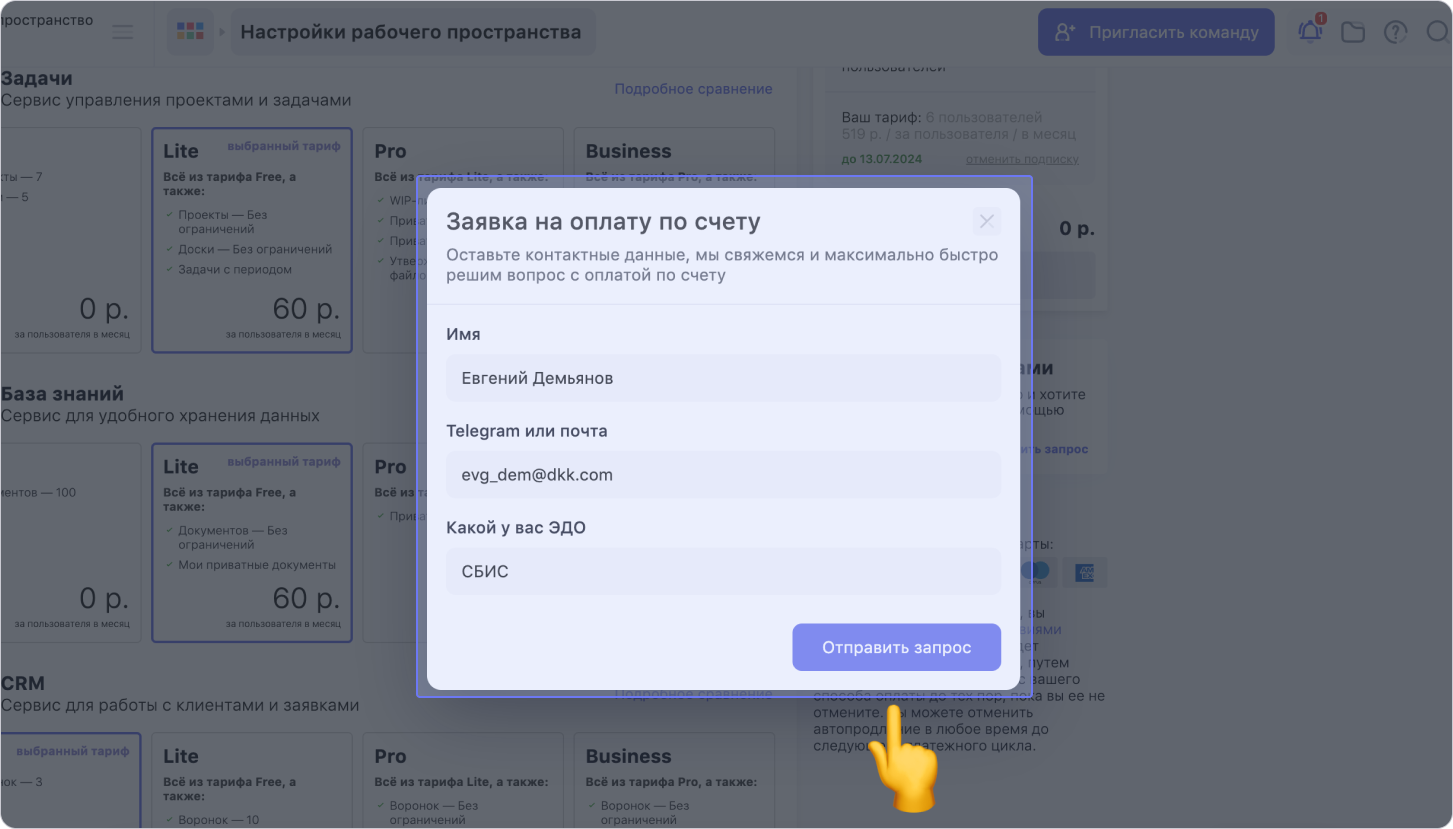
Task: Click the search magnifier icon
Action: click(x=1437, y=32)
